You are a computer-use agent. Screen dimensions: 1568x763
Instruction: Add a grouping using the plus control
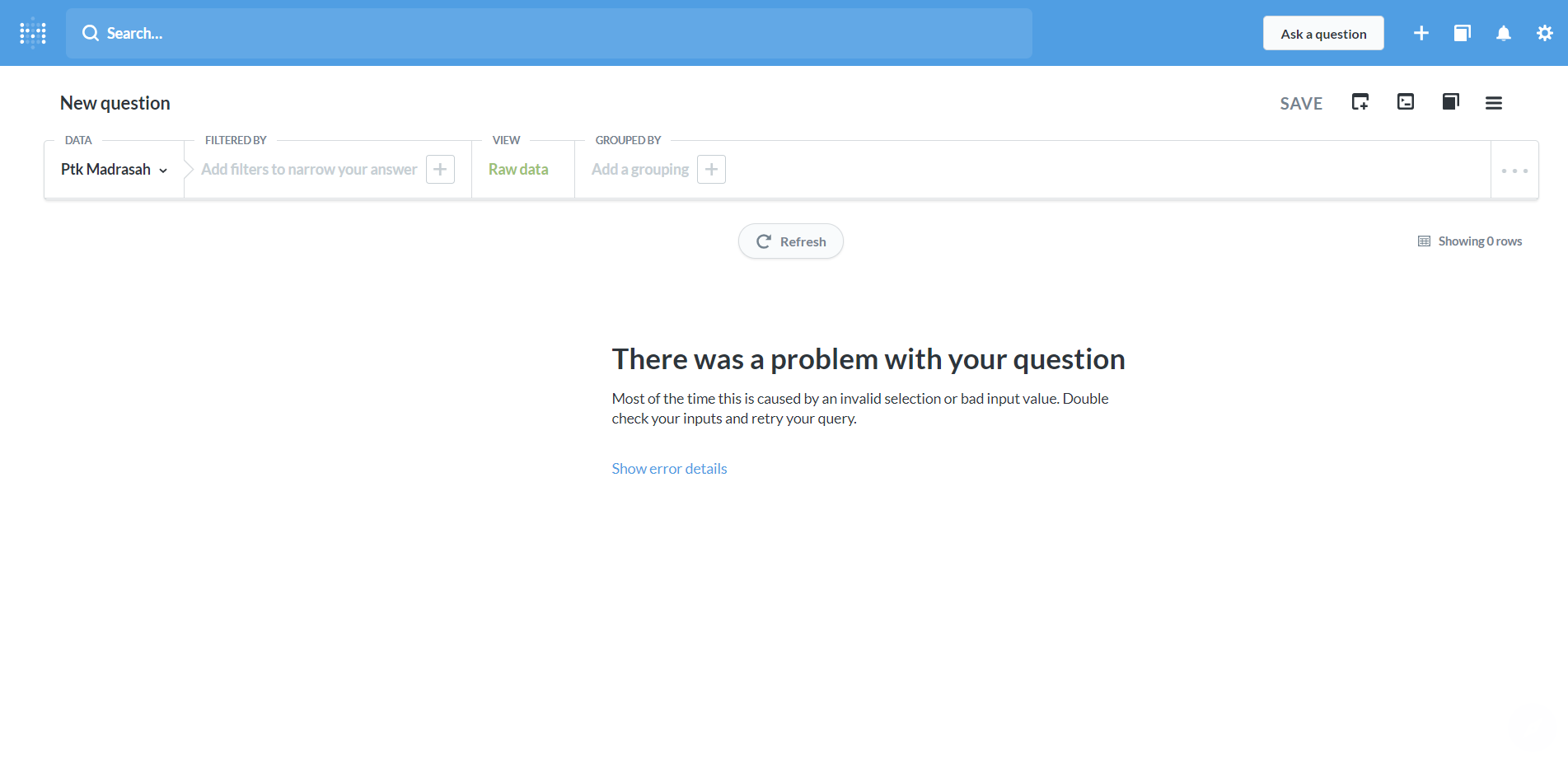[710, 169]
